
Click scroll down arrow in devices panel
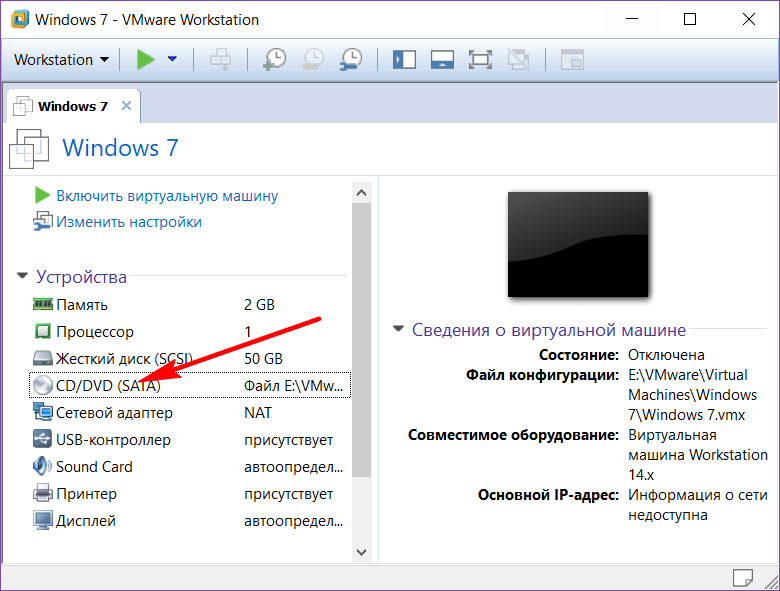tap(362, 552)
